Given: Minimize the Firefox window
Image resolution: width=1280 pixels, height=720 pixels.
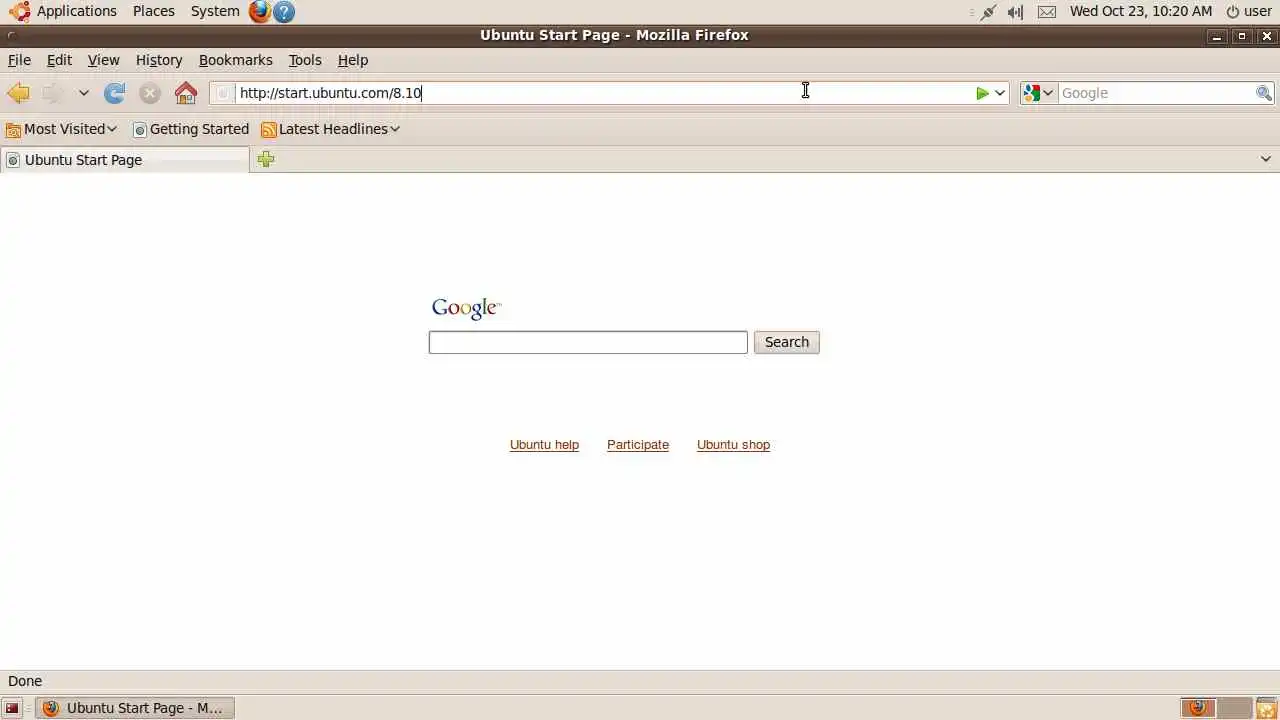Looking at the screenshot, I should 1217,36.
